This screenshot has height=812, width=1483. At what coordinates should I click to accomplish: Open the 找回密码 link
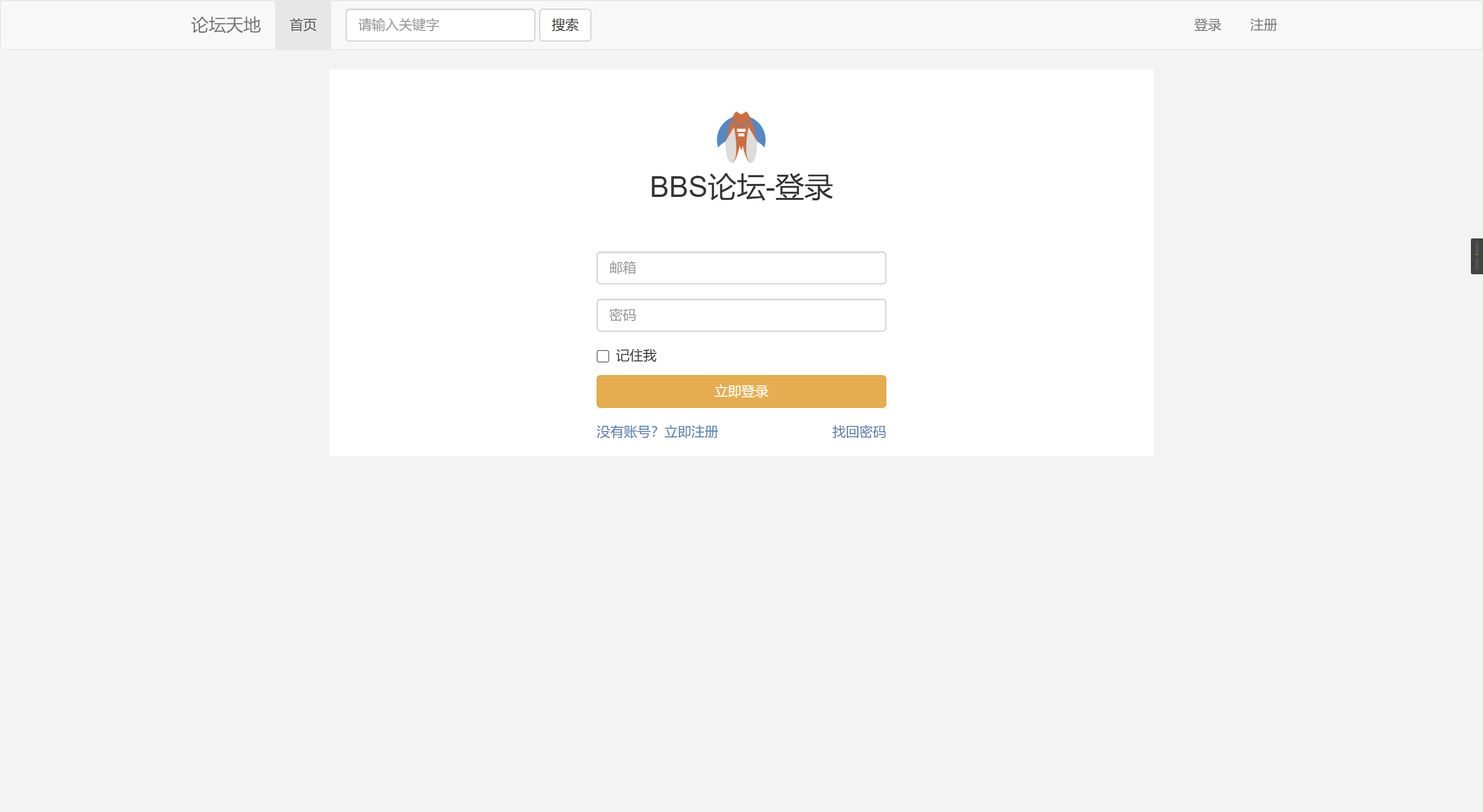click(858, 432)
